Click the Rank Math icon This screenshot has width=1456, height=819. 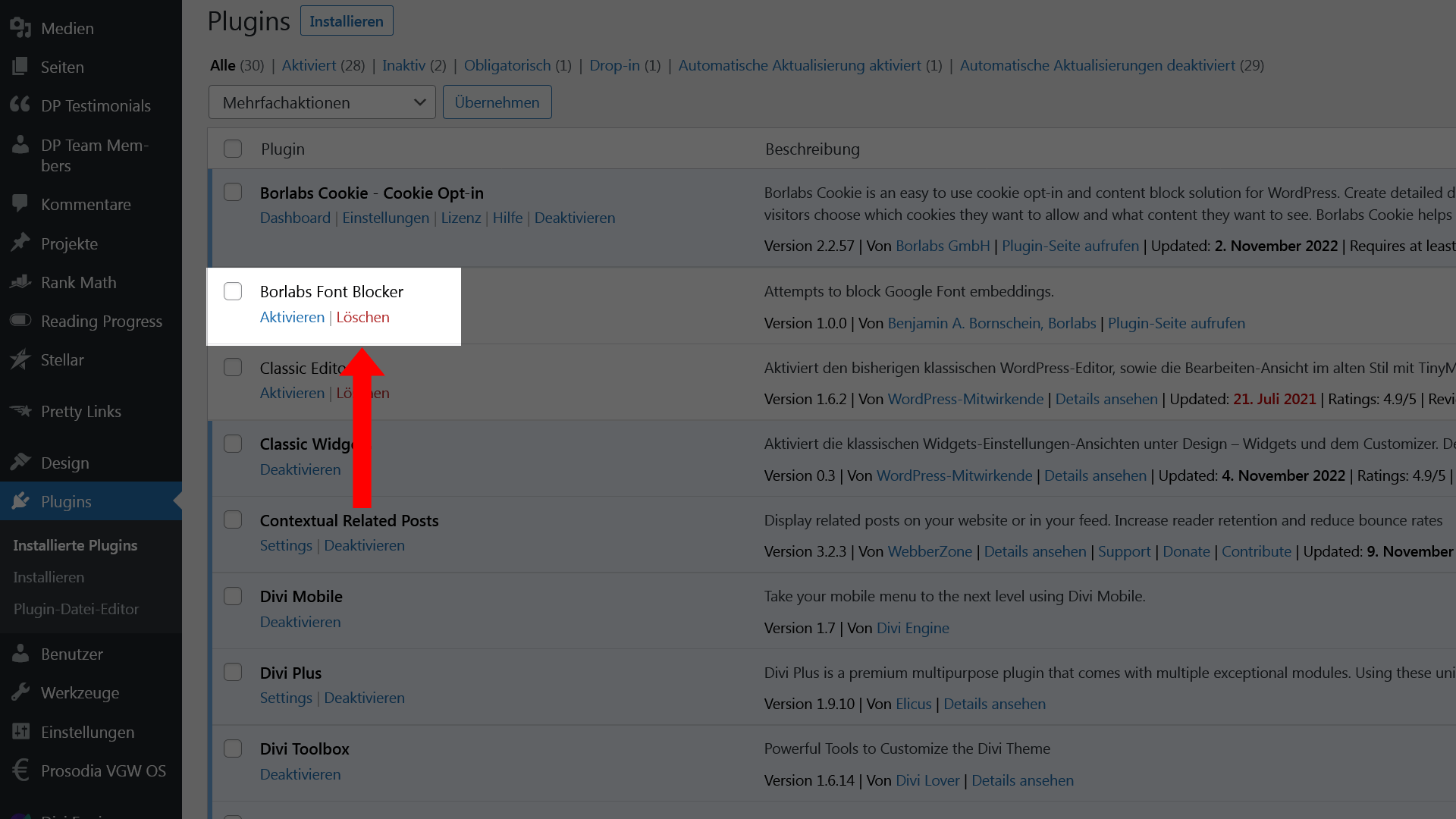click(20, 282)
